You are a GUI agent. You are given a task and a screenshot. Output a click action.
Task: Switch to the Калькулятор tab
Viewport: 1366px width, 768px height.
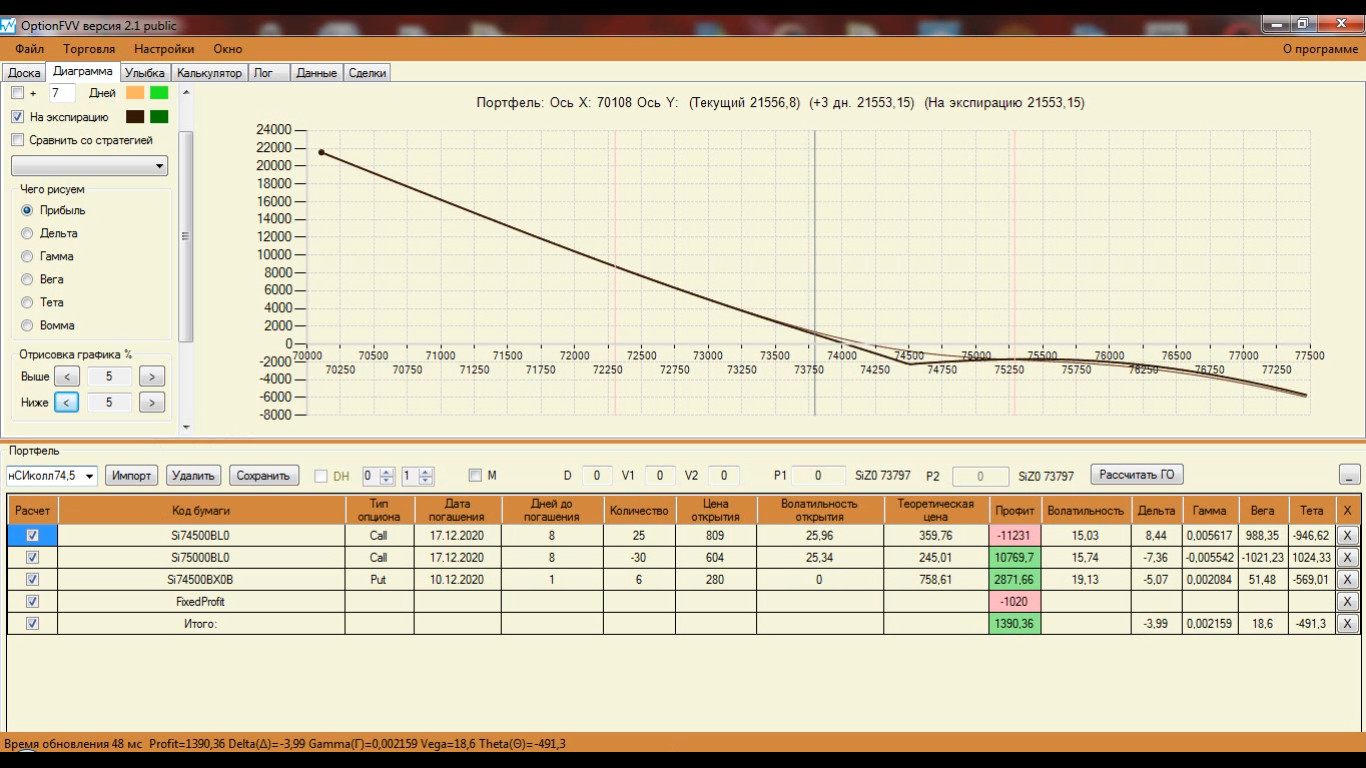[x=209, y=73]
